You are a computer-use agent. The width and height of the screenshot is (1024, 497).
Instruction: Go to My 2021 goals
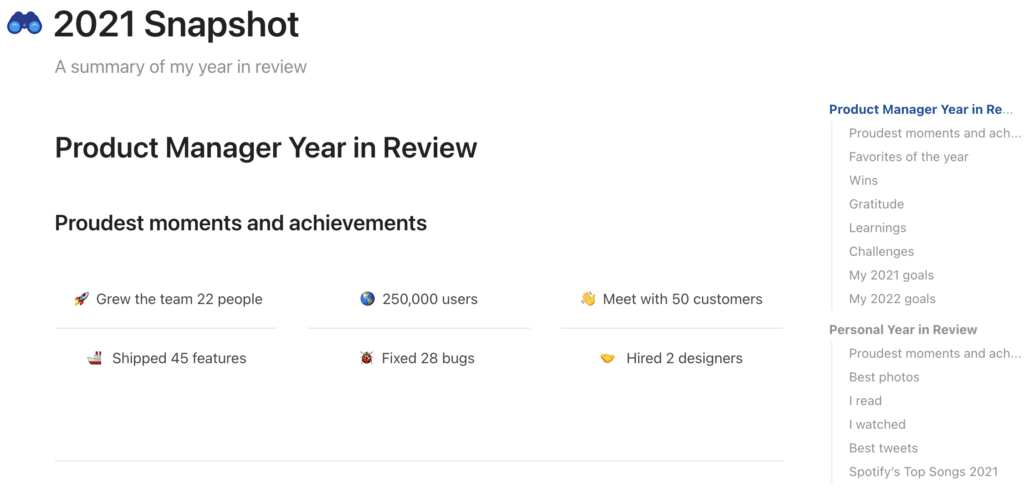891,275
